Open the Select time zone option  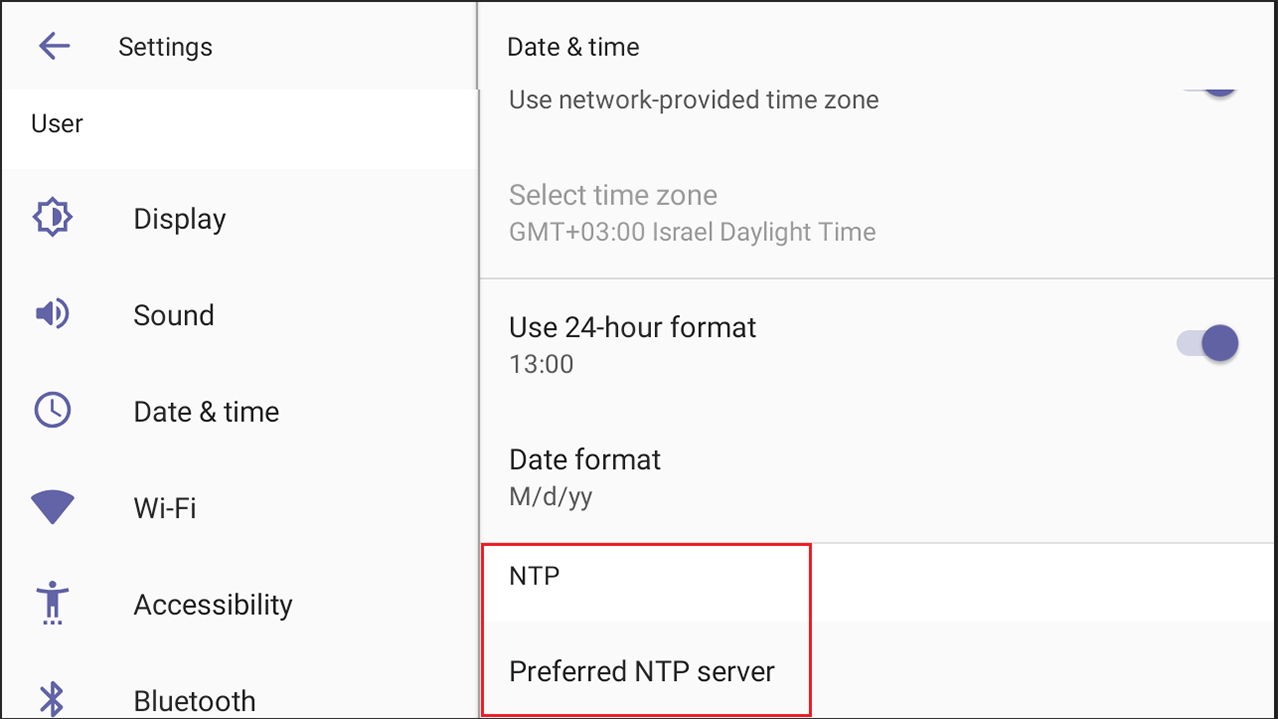(x=879, y=213)
